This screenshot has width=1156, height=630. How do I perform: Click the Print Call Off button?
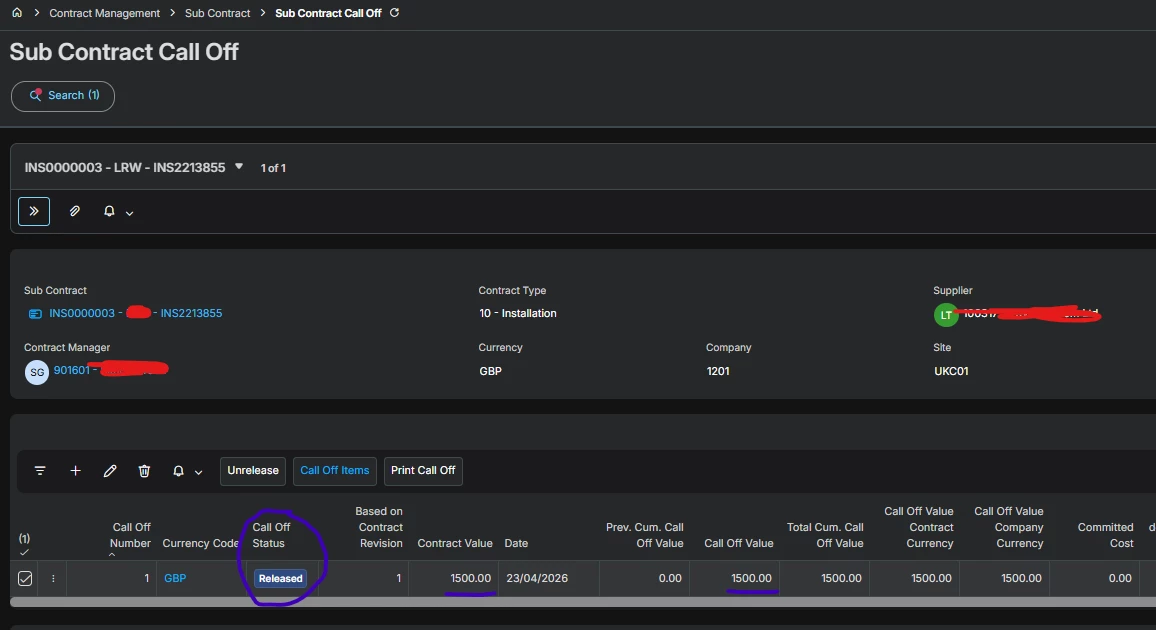pyautogui.click(x=423, y=471)
